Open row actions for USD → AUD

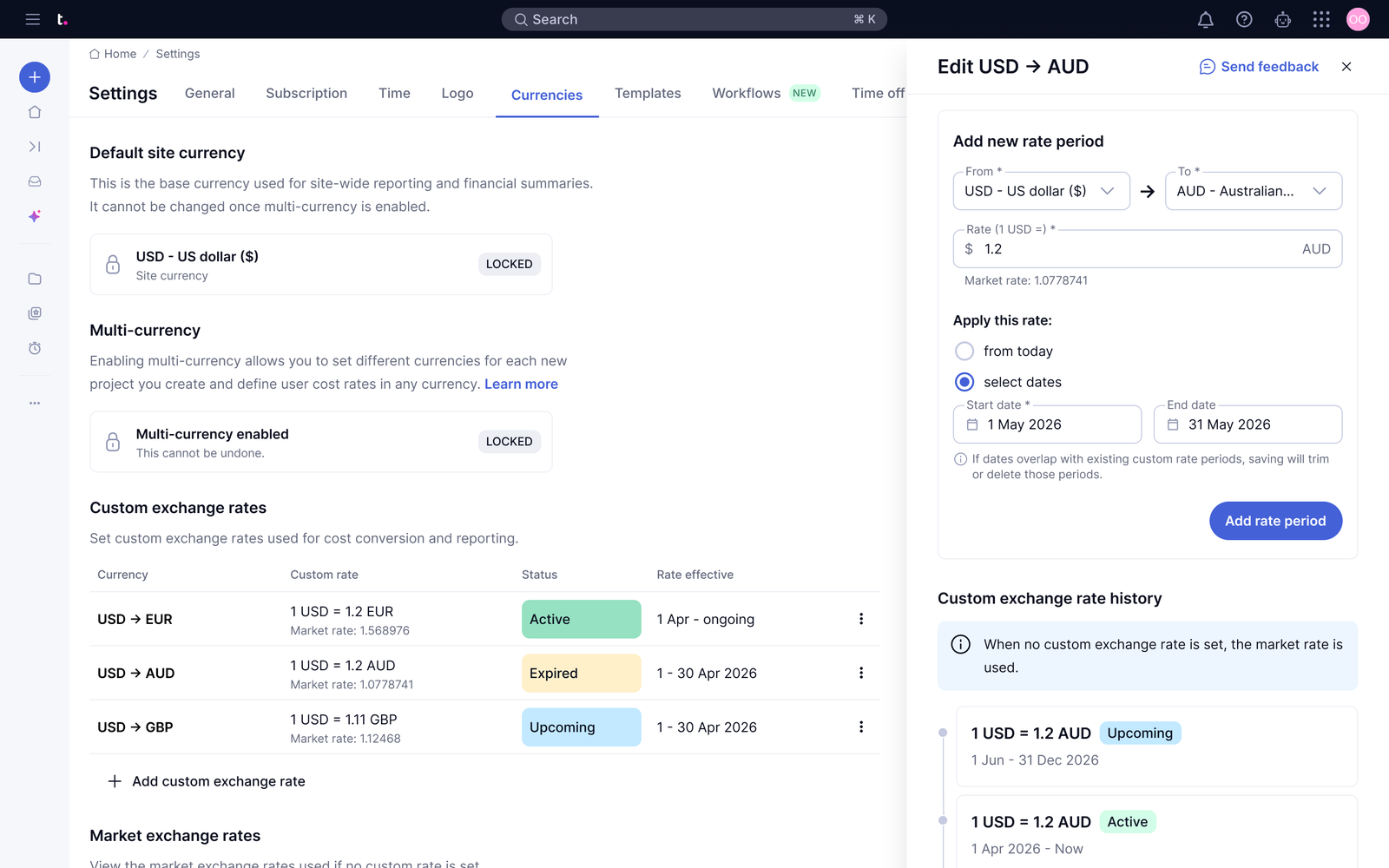tap(861, 673)
